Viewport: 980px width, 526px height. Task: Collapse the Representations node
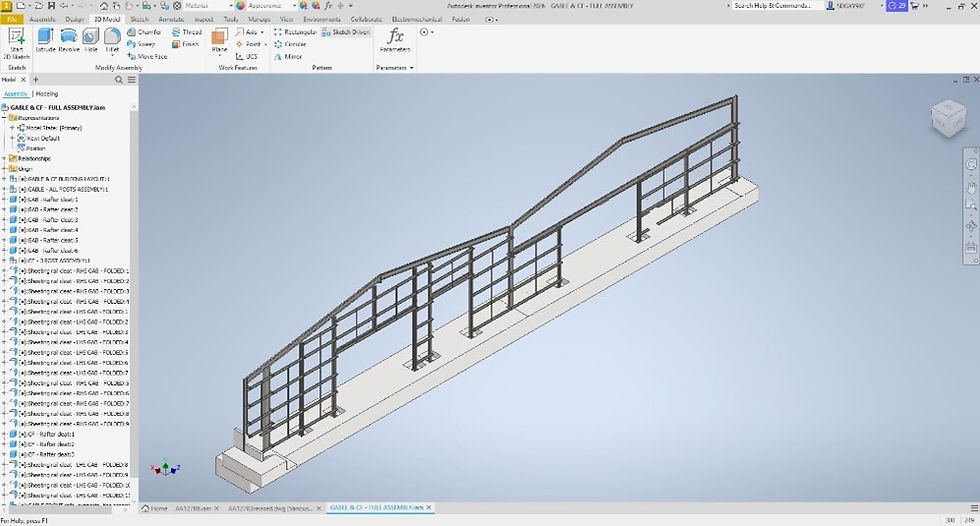[4, 117]
